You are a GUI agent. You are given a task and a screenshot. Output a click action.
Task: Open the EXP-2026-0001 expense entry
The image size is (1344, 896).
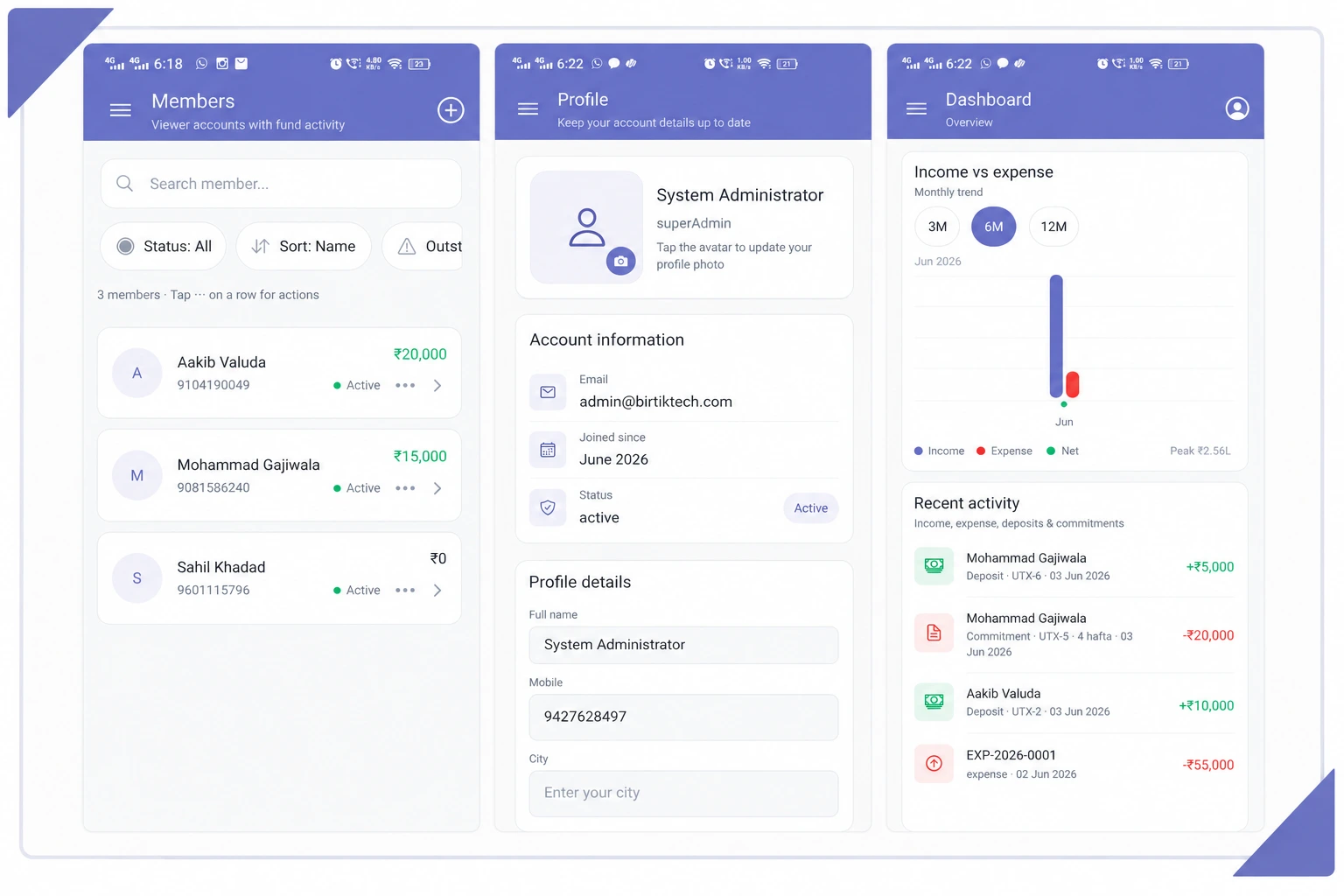pyautogui.click(x=1074, y=764)
